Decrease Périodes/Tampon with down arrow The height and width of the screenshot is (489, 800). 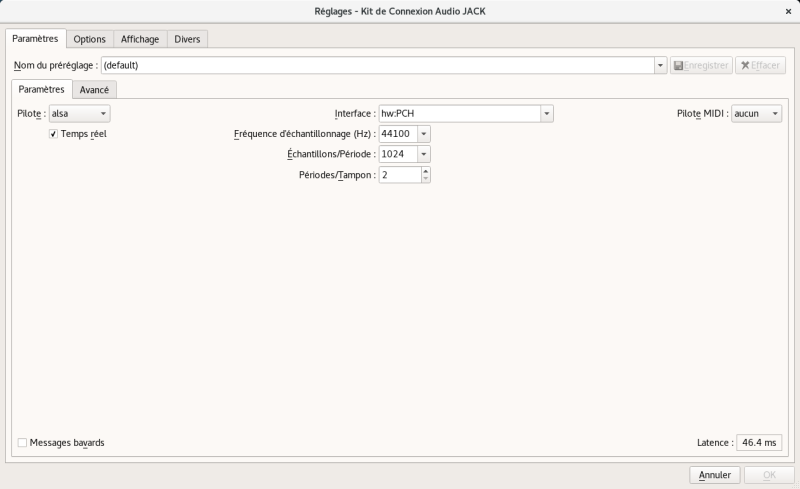426,179
